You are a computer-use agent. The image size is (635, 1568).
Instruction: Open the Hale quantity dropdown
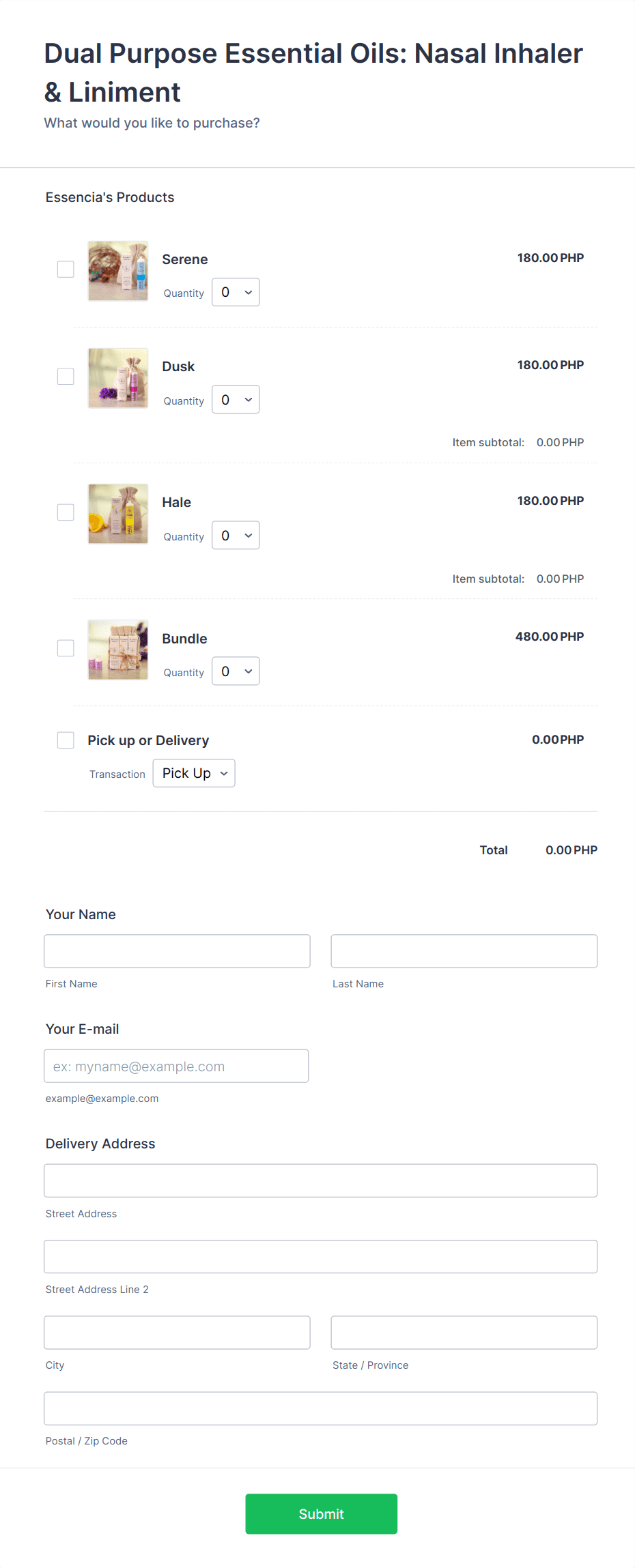[x=235, y=535]
